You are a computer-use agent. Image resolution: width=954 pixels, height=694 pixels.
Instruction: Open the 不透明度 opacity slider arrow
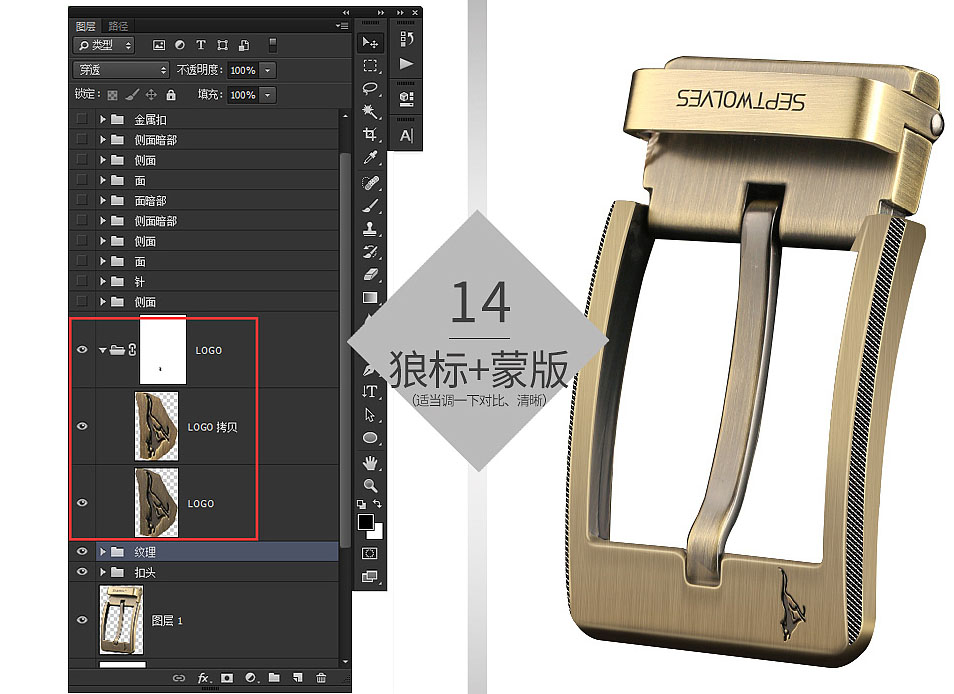(268, 70)
